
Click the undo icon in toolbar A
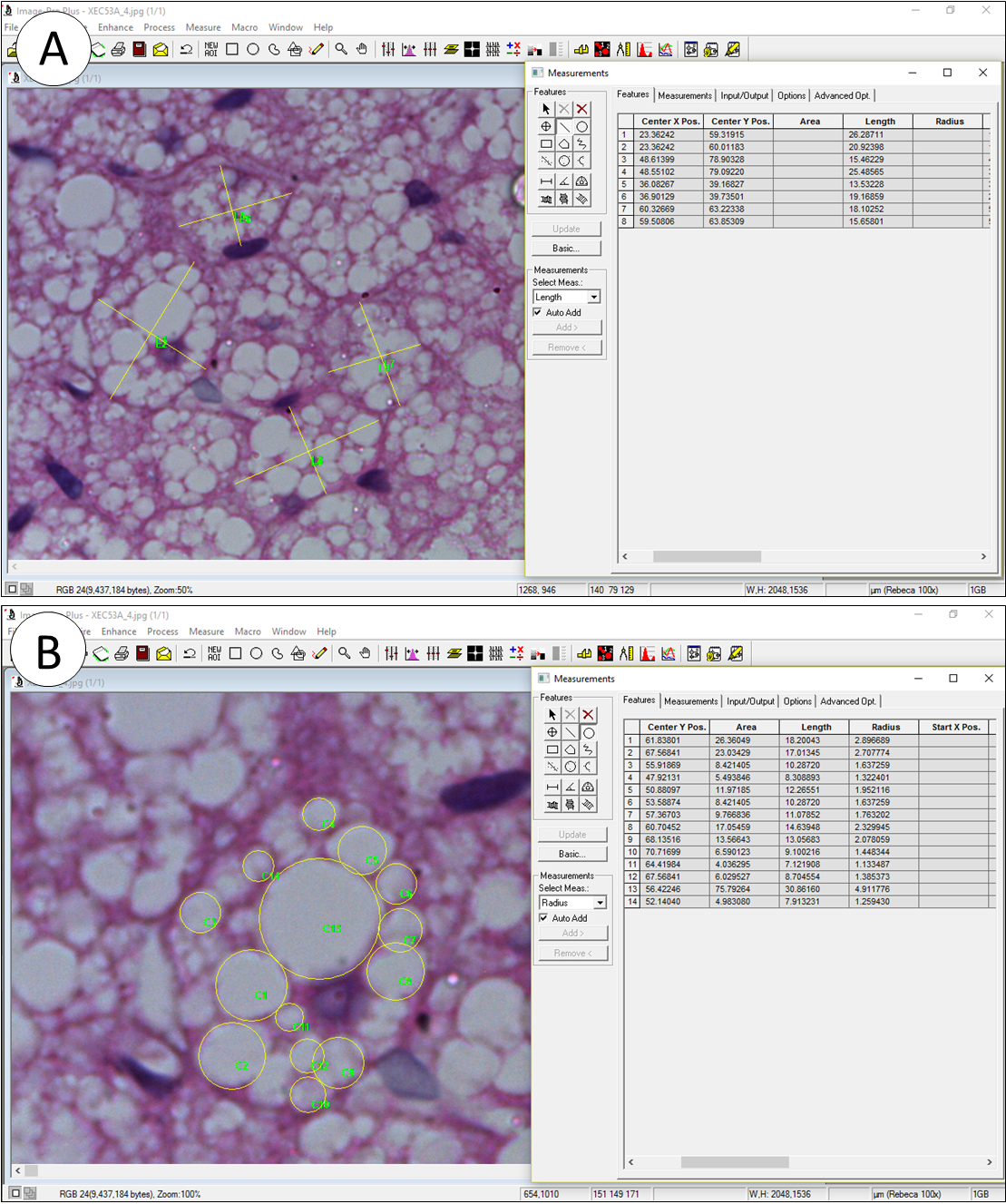[186, 49]
